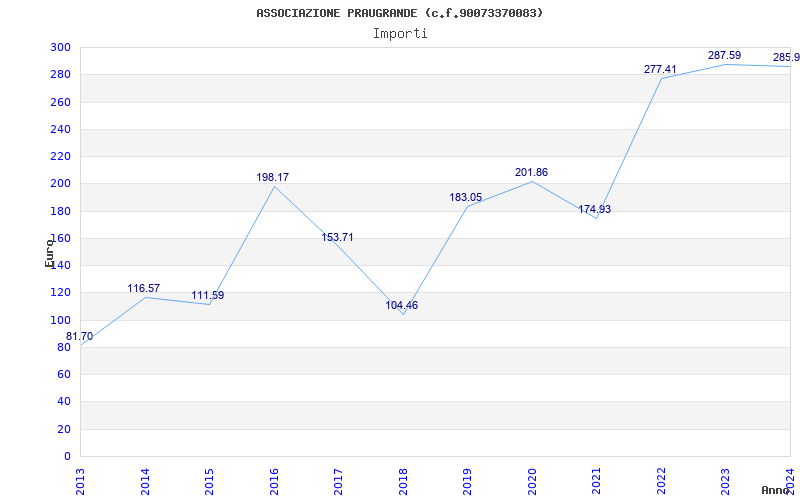Select the Euro y-axis title
Viewport: 800px width, 500px height.
pos(49,253)
